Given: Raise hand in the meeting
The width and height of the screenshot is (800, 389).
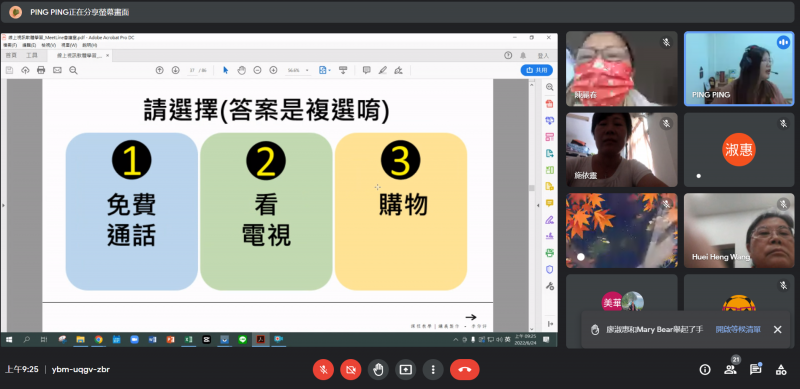Looking at the screenshot, I should tap(378, 370).
